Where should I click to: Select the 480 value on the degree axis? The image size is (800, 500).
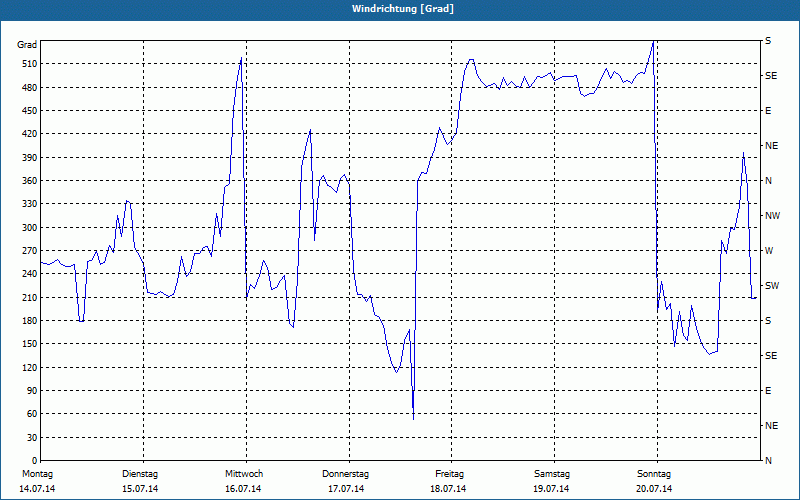tap(29, 88)
